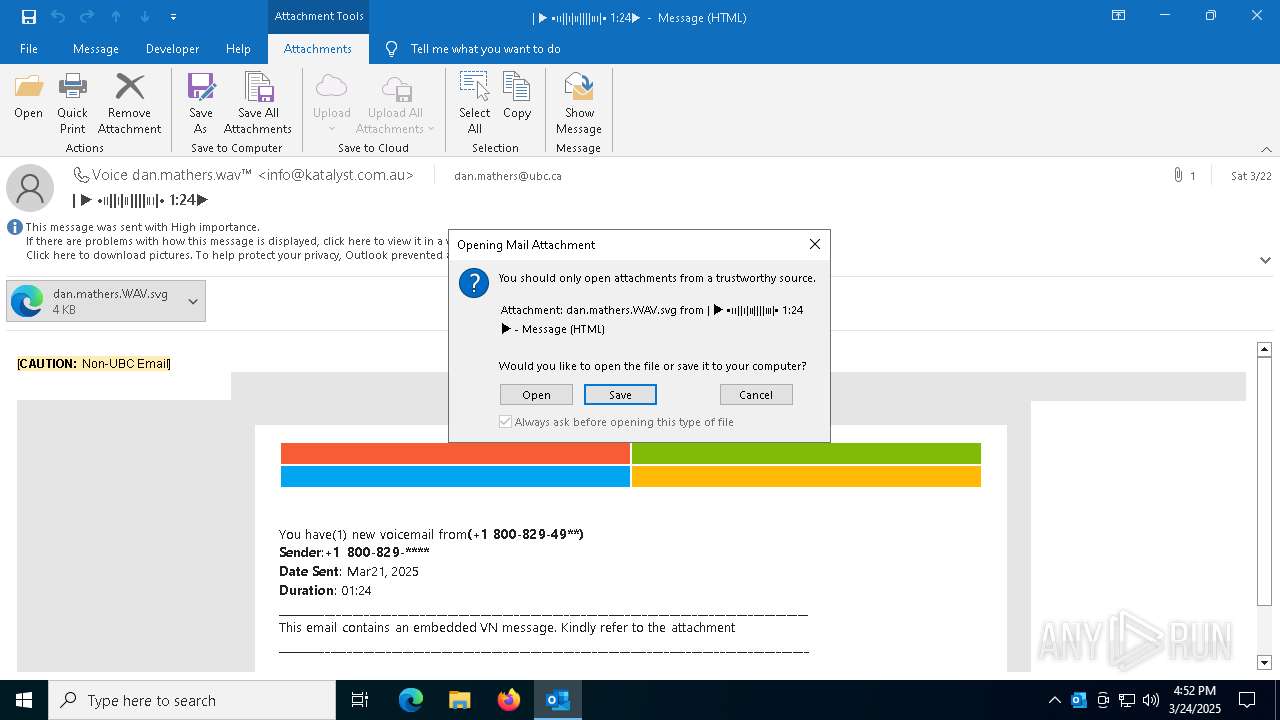Screen dimensions: 1280x720
Task: Click recipient dan.mathers@ubc.ca
Action: pyautogui.click(x=508, y=176)
